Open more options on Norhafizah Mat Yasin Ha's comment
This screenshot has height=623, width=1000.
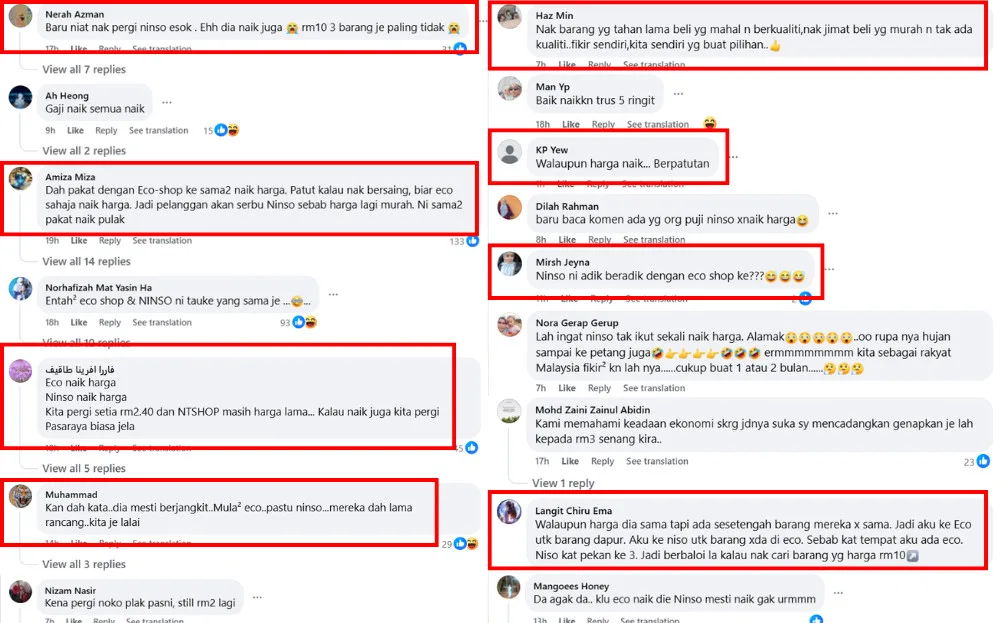click(333, 295)
